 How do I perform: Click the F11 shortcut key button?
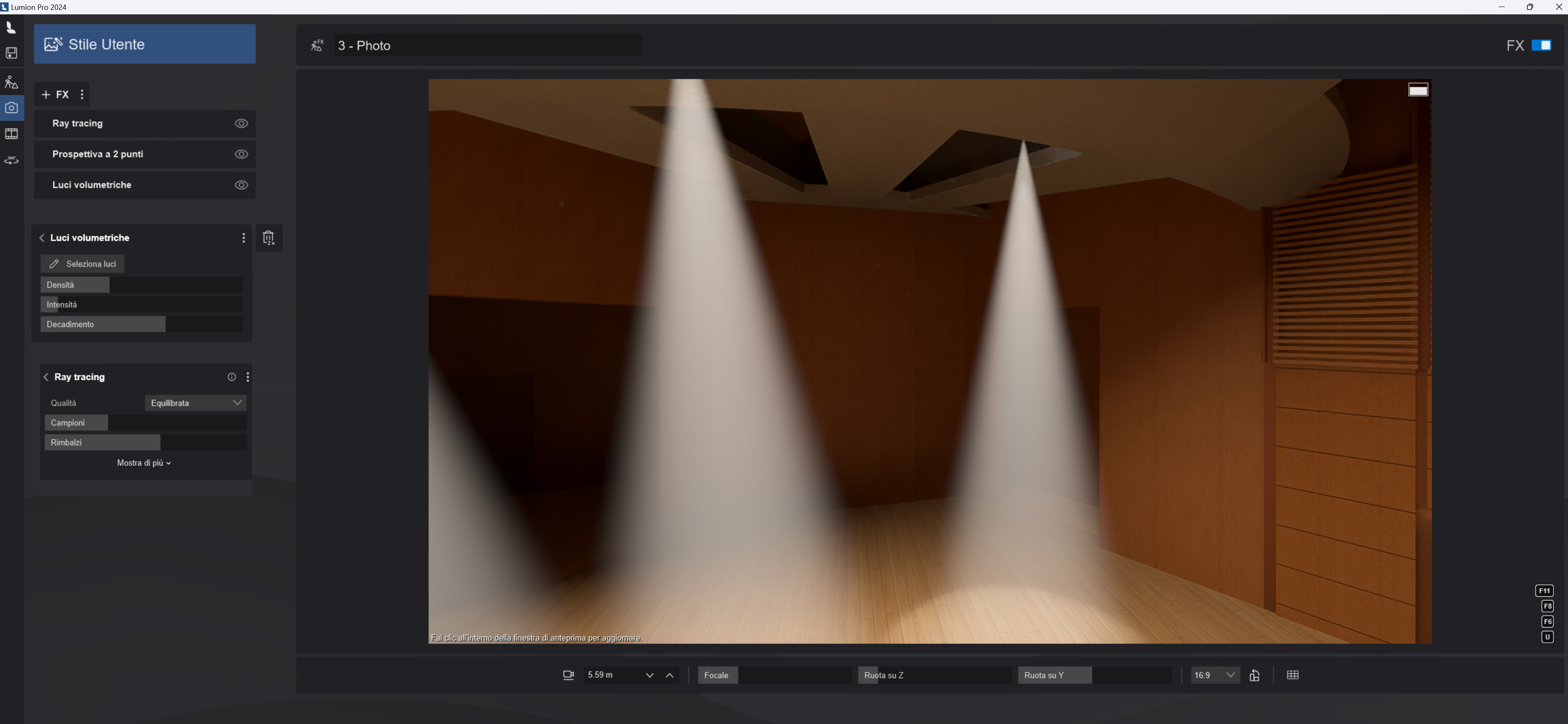point(1544,591)
